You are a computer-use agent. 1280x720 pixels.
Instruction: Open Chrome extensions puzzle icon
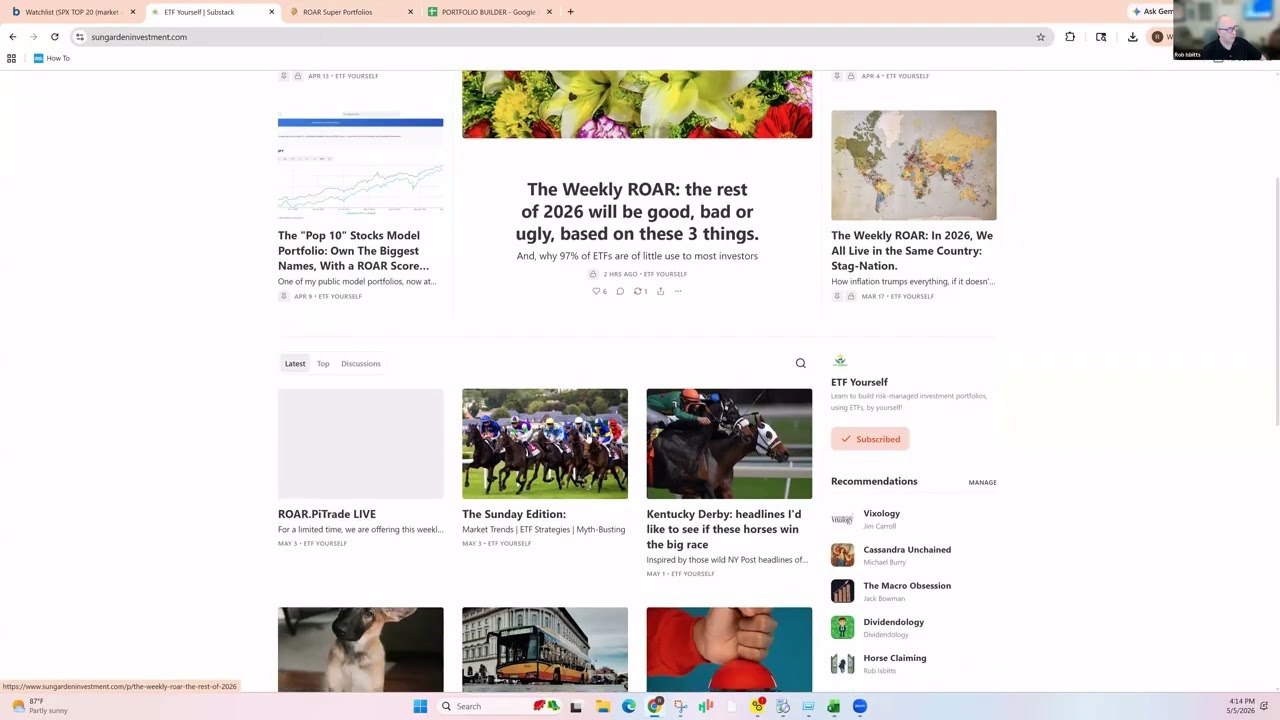(1070, 37)
